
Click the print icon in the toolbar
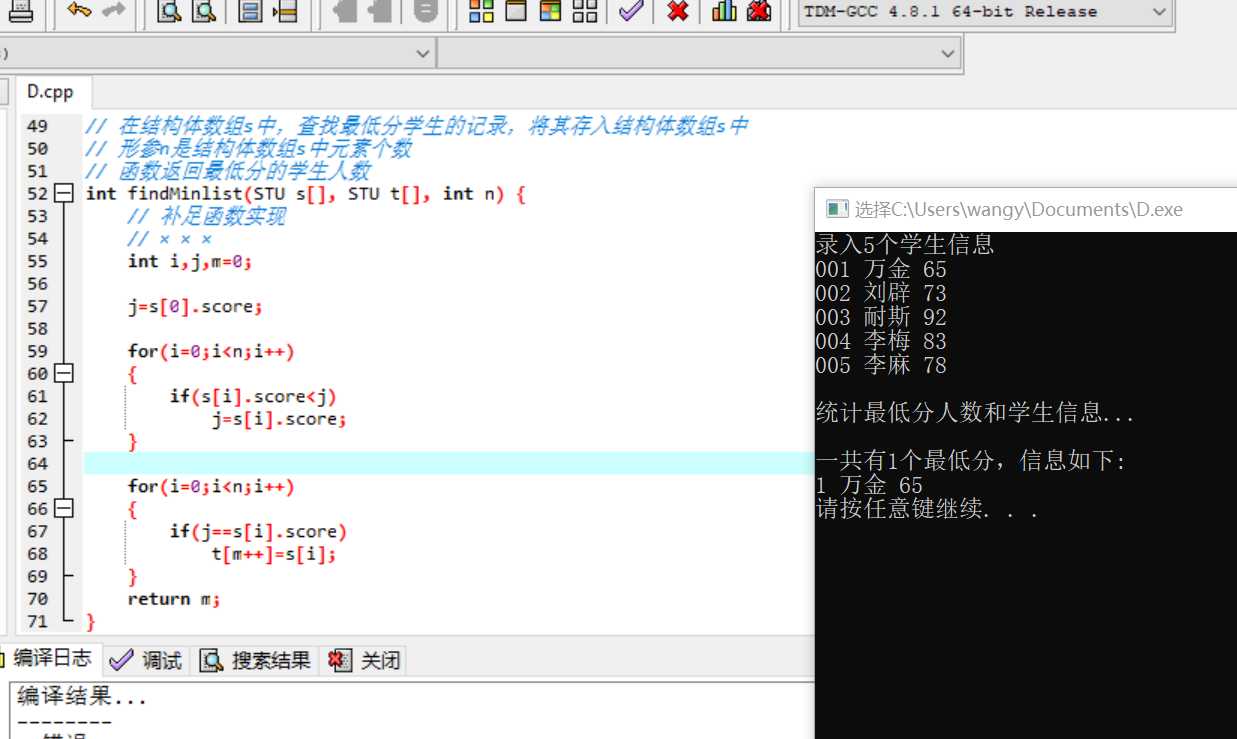[x=21, y=11]
